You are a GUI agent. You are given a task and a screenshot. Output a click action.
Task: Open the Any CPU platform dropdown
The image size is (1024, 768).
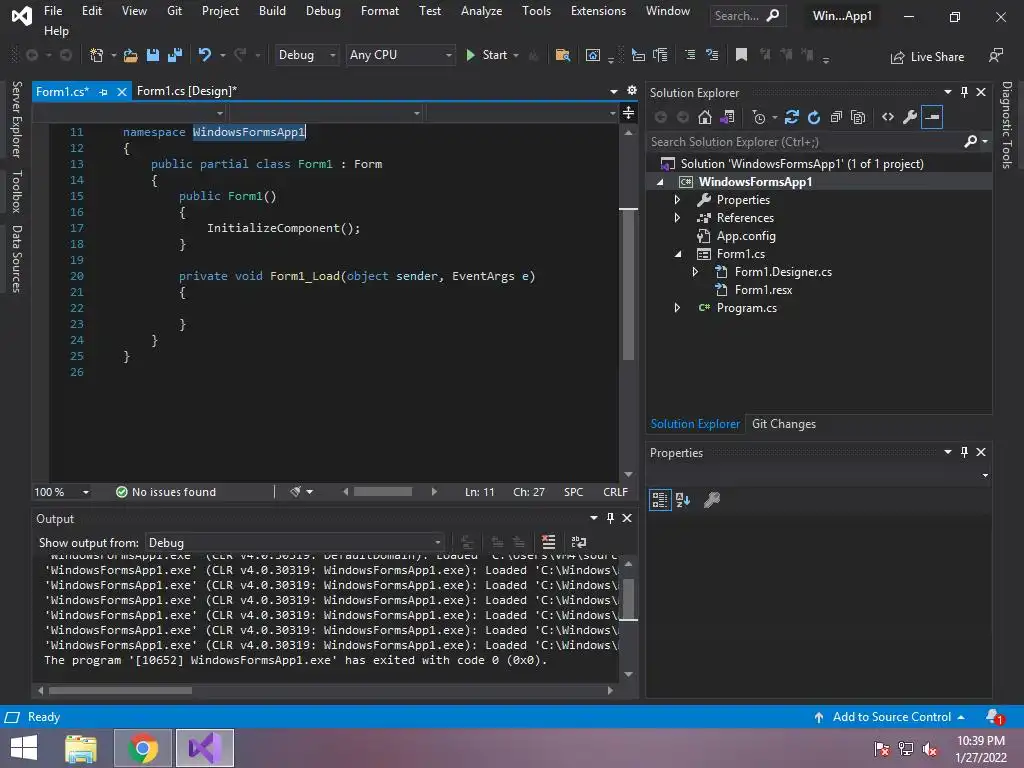click(400, 56)
